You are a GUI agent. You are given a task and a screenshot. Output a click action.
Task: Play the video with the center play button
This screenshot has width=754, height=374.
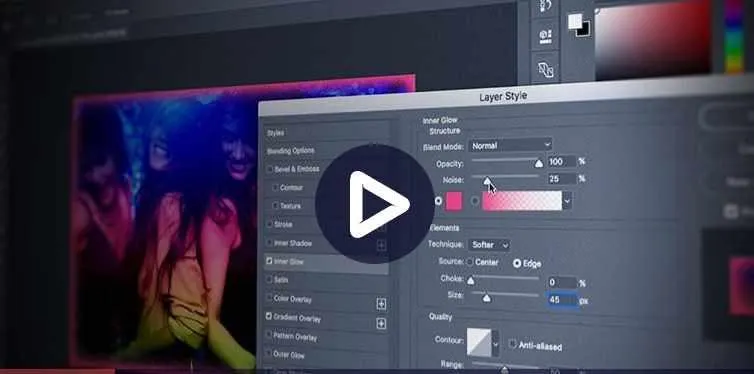tap(375, 204)
